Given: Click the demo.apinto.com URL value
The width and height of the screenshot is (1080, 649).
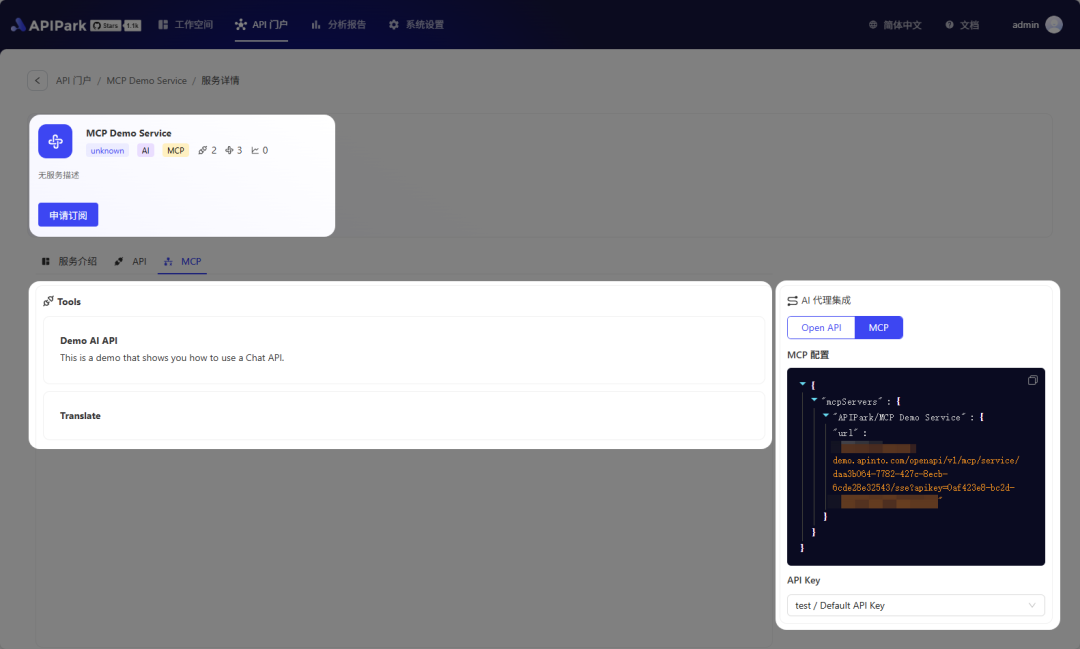Looking at the screenshot, I should tap(924, 474).
